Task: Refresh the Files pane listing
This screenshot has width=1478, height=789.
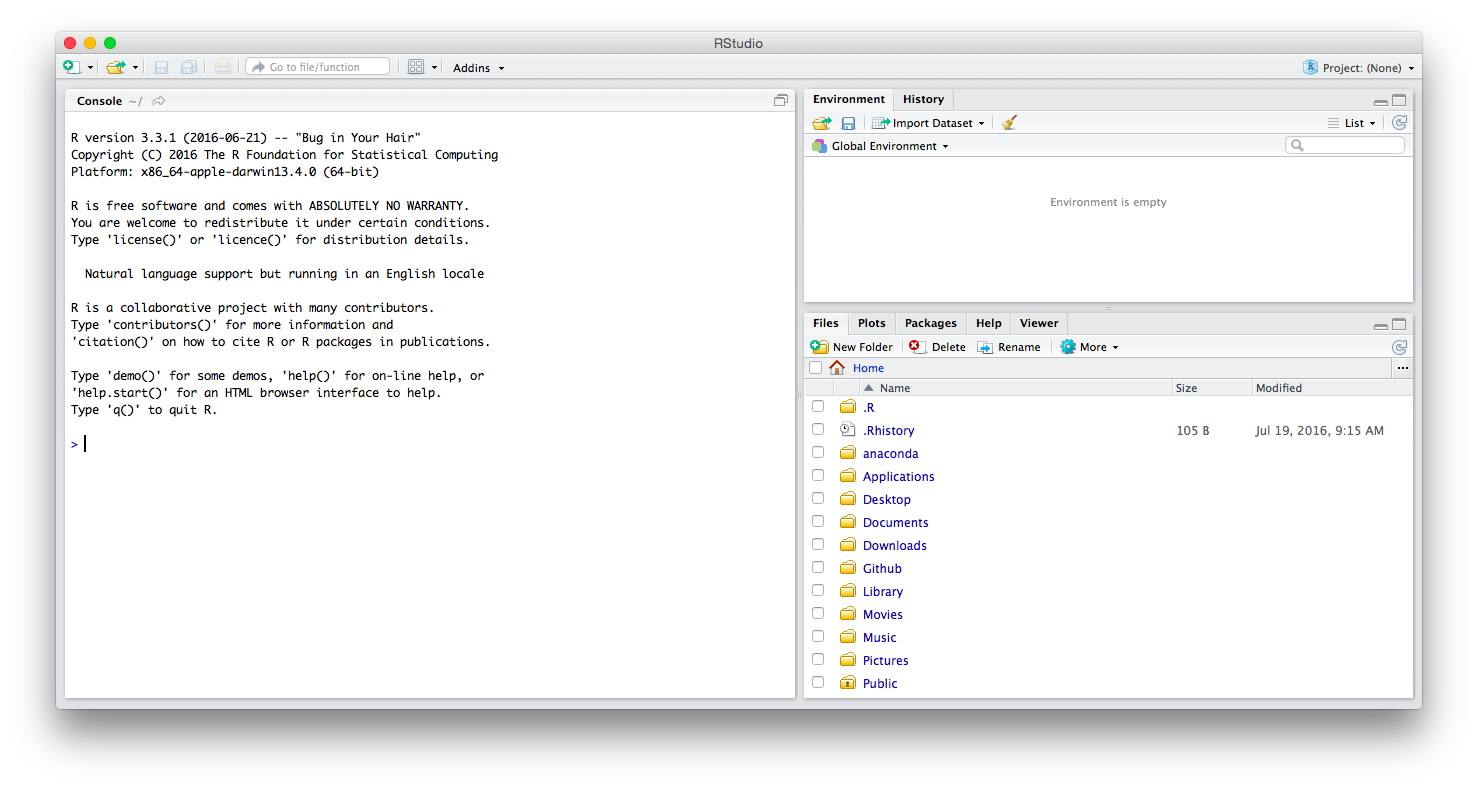Action: (1399, 347)
